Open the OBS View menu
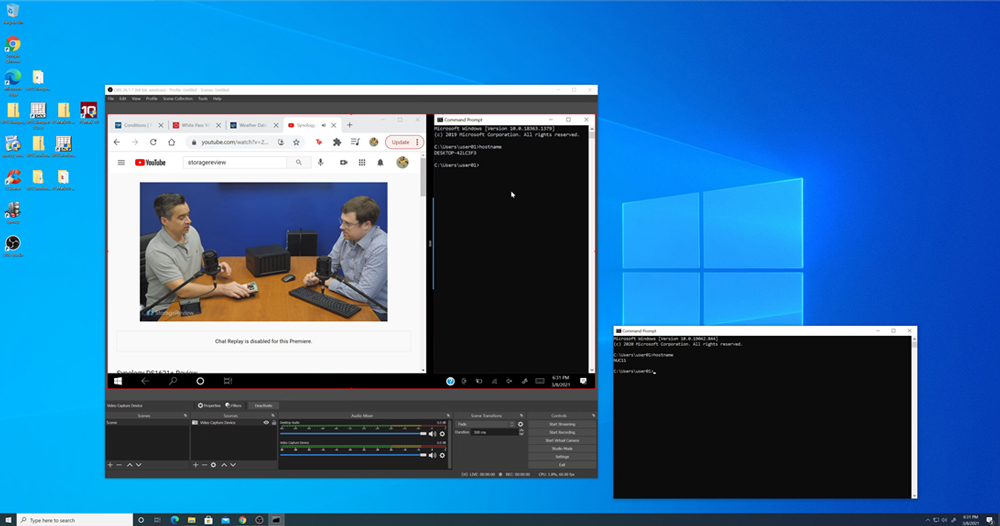1000x526 pixels. tap(136, 99)
